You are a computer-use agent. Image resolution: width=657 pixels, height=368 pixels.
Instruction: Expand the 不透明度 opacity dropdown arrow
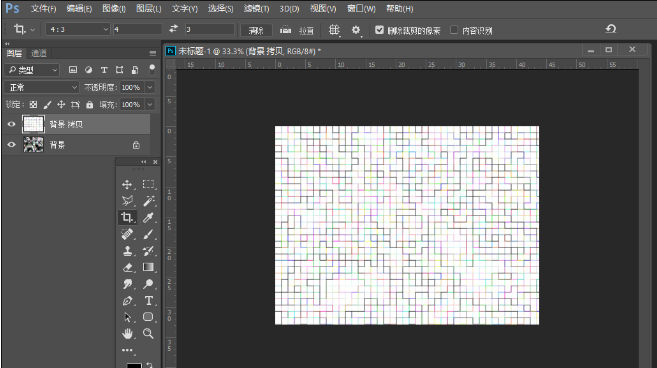tap(150, 87)
